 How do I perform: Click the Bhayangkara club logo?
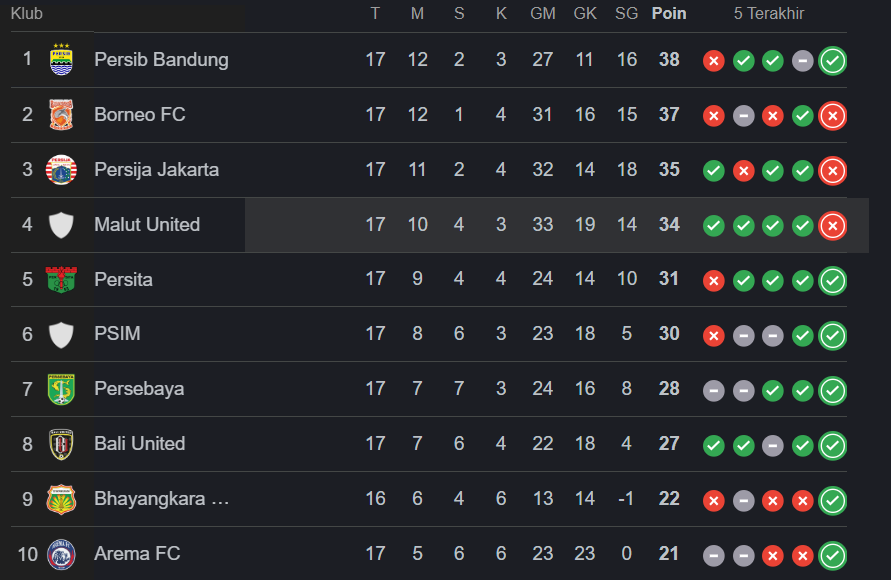pyautogui.click(x=60, y=498)
